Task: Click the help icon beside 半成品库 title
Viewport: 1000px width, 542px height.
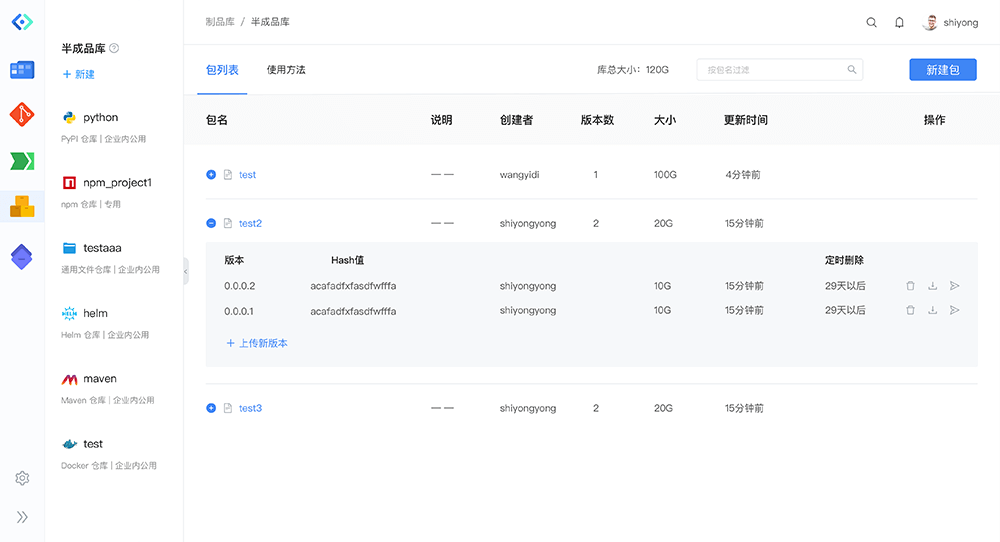Action: 114,48
